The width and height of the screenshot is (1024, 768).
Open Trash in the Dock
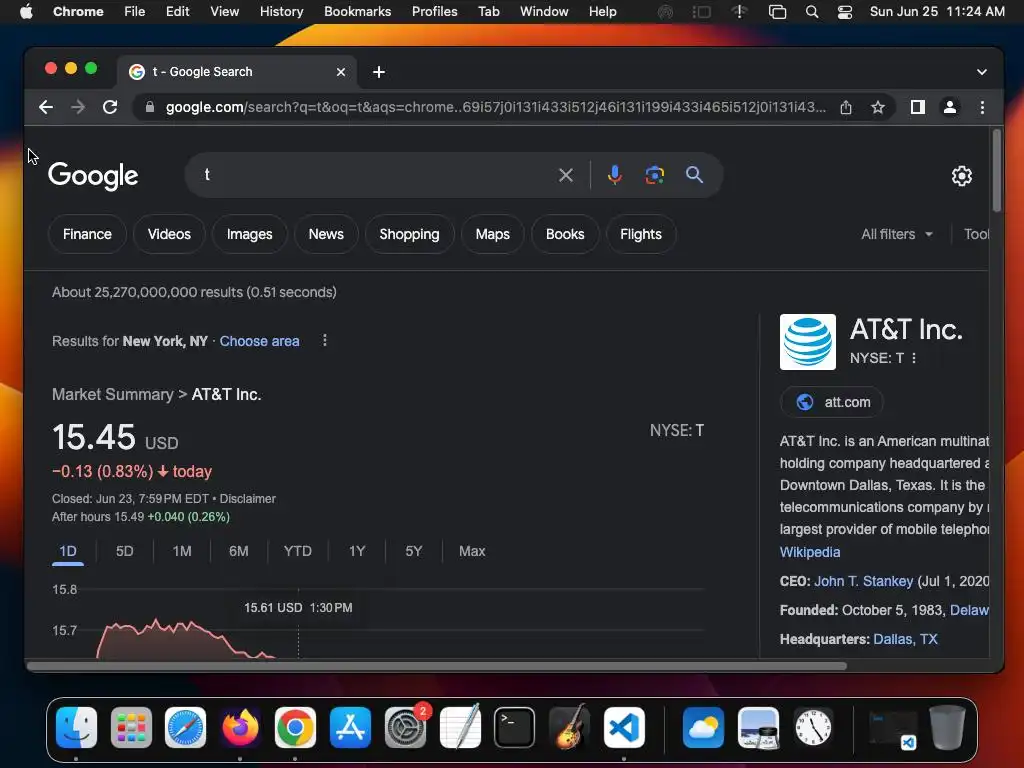pyautogui.click(x=948, y=728)
